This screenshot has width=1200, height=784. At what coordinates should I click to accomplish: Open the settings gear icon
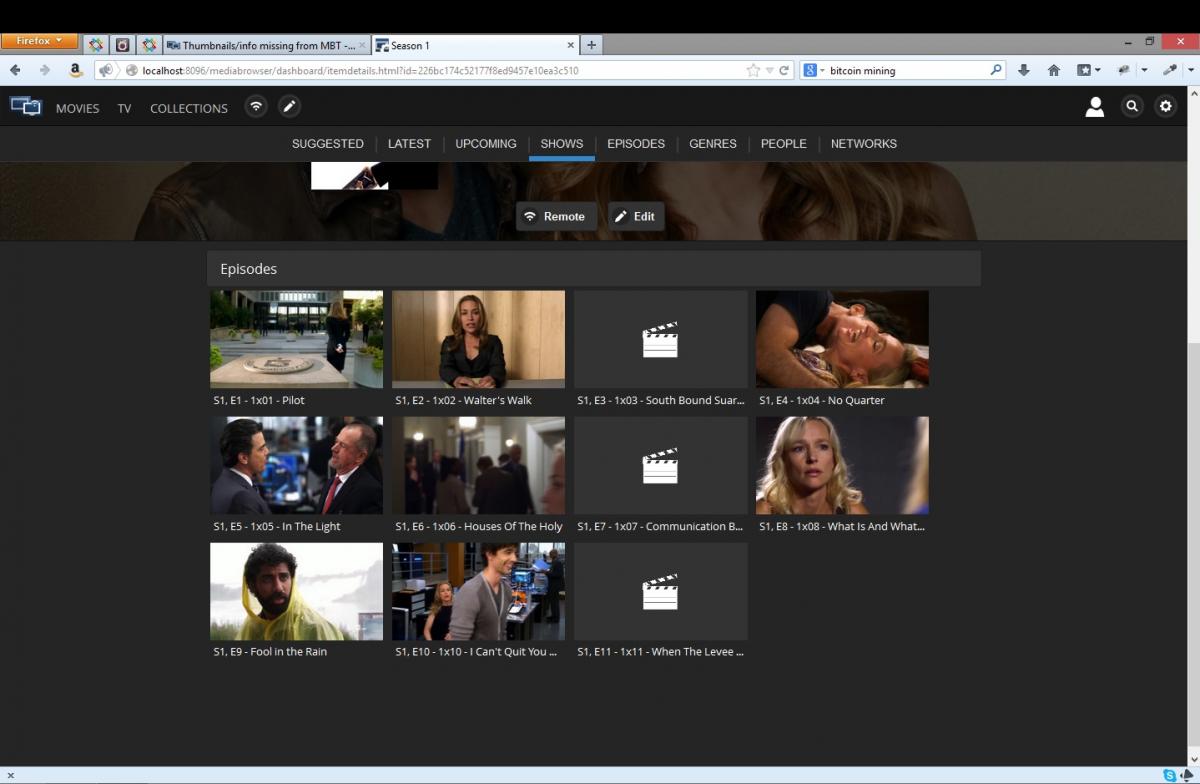[x=1165, y=106]
